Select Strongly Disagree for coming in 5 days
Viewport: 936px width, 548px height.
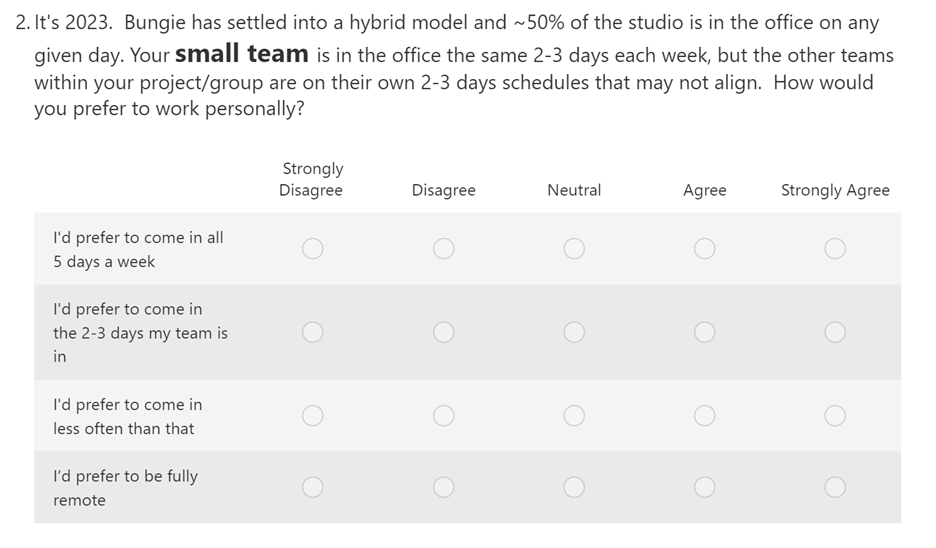[x=312, y=248]
